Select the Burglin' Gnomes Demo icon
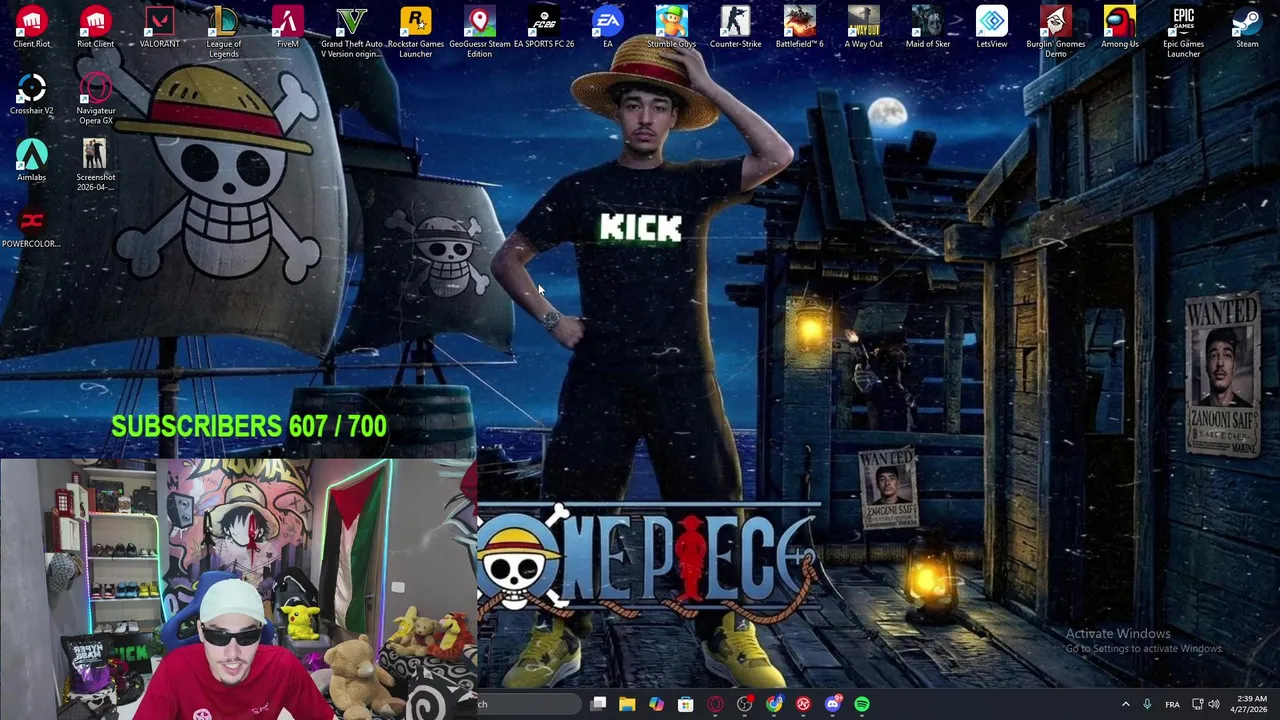Viewport: 1280px width, 720px height. pyautogui.click(x=1055, y=32)
